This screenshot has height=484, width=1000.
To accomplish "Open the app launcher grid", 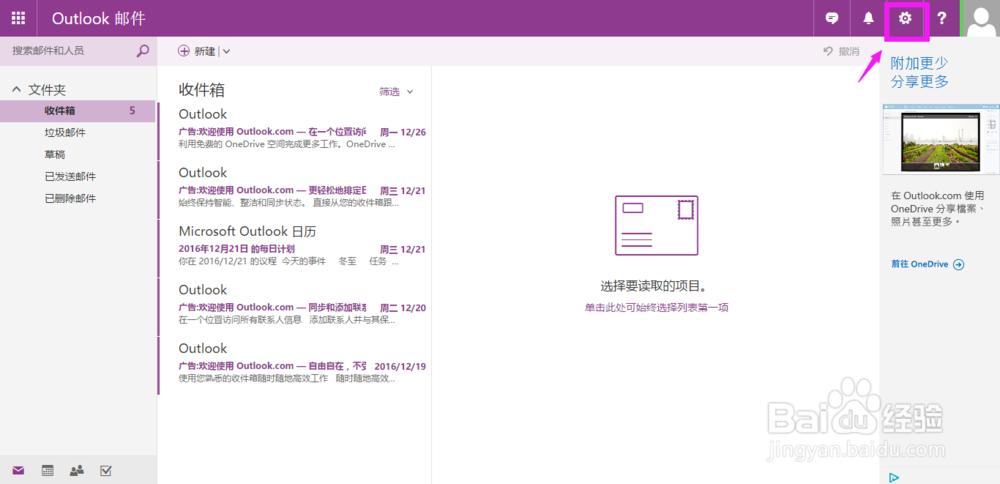I will (18, 18).
